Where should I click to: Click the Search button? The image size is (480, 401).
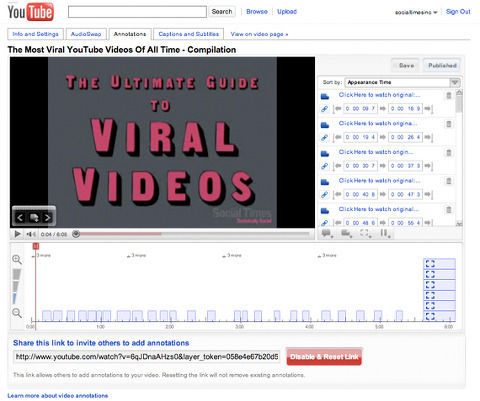[x=222, y=12]
